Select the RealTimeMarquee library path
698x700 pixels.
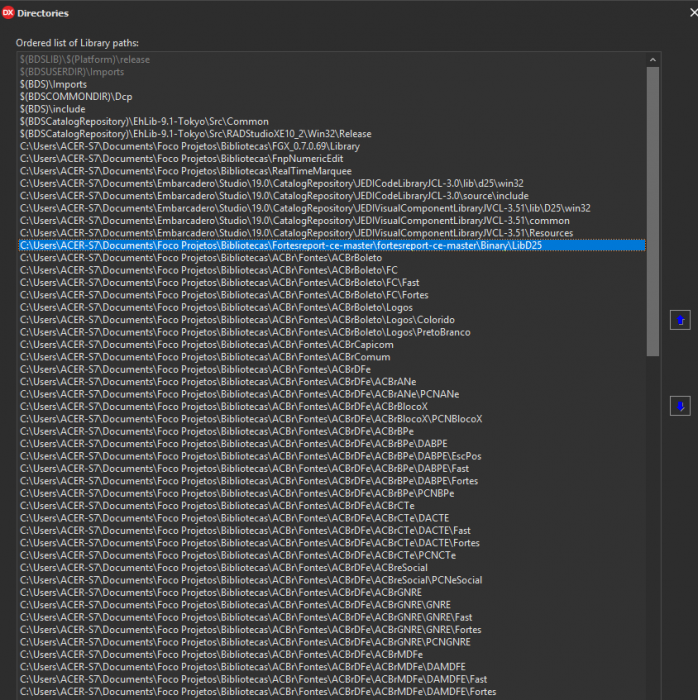coord(332,171)
